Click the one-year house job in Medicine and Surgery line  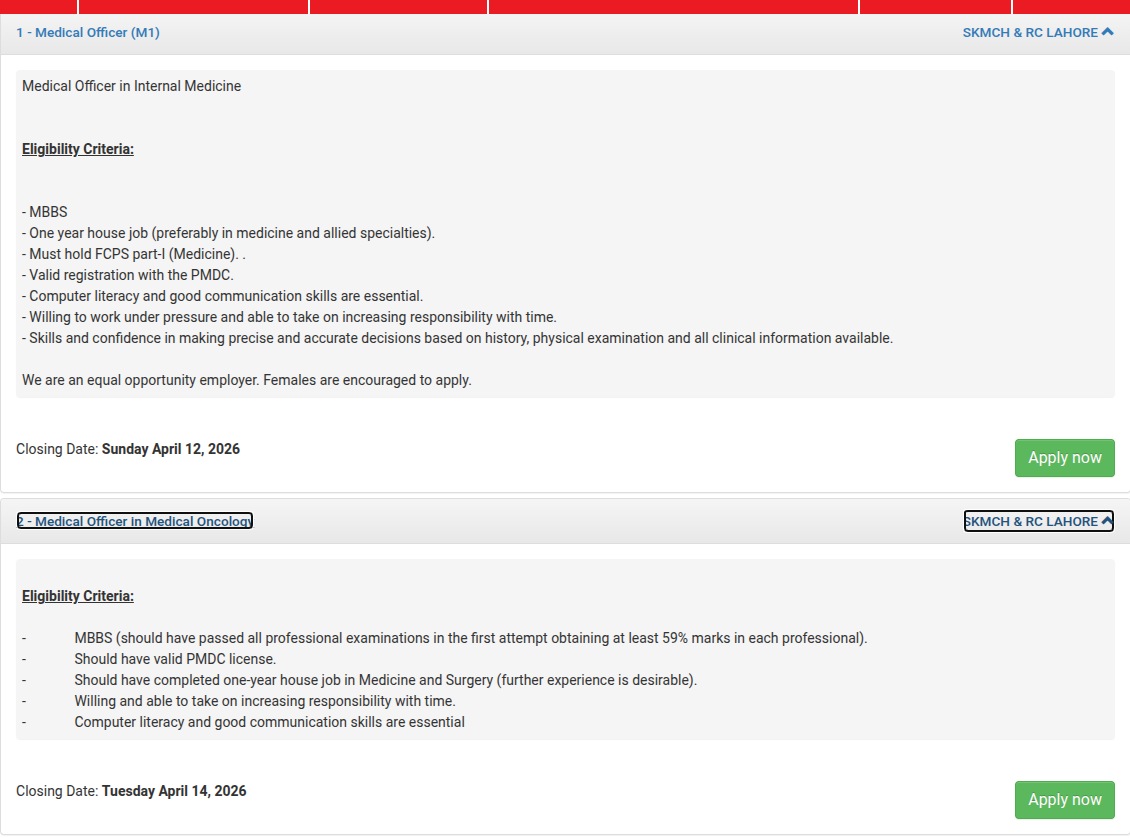(x=385, y=680)
